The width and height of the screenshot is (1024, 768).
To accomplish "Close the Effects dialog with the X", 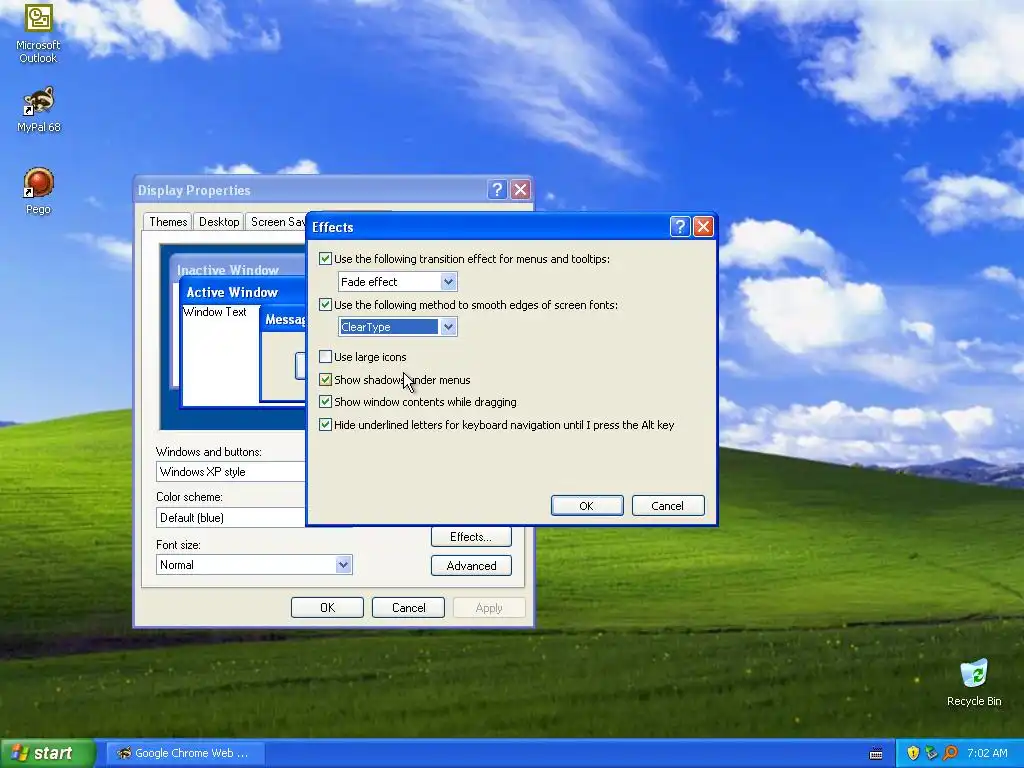I will click(703, 227).
